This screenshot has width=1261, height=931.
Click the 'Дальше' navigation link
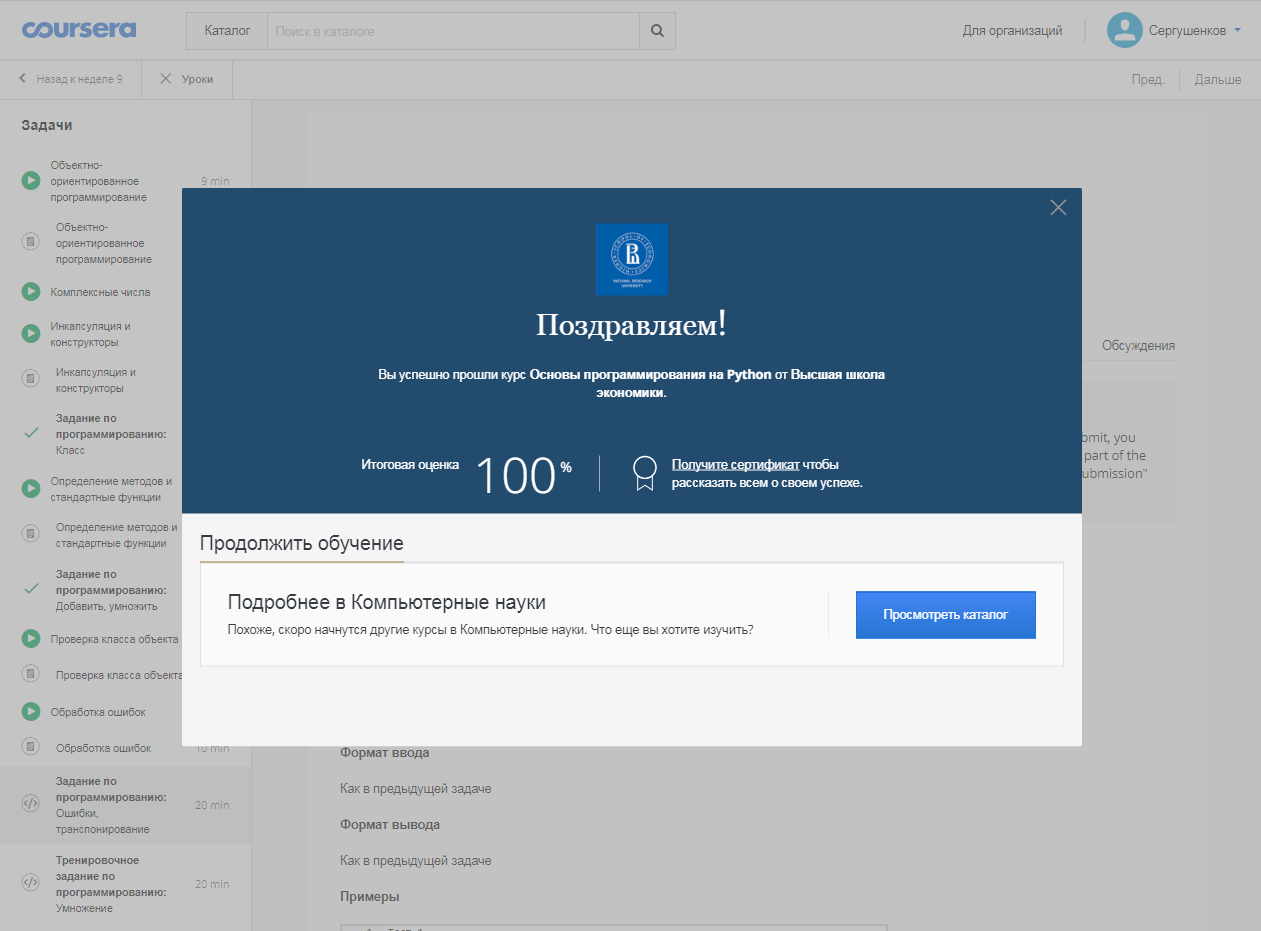(1218, 80)
